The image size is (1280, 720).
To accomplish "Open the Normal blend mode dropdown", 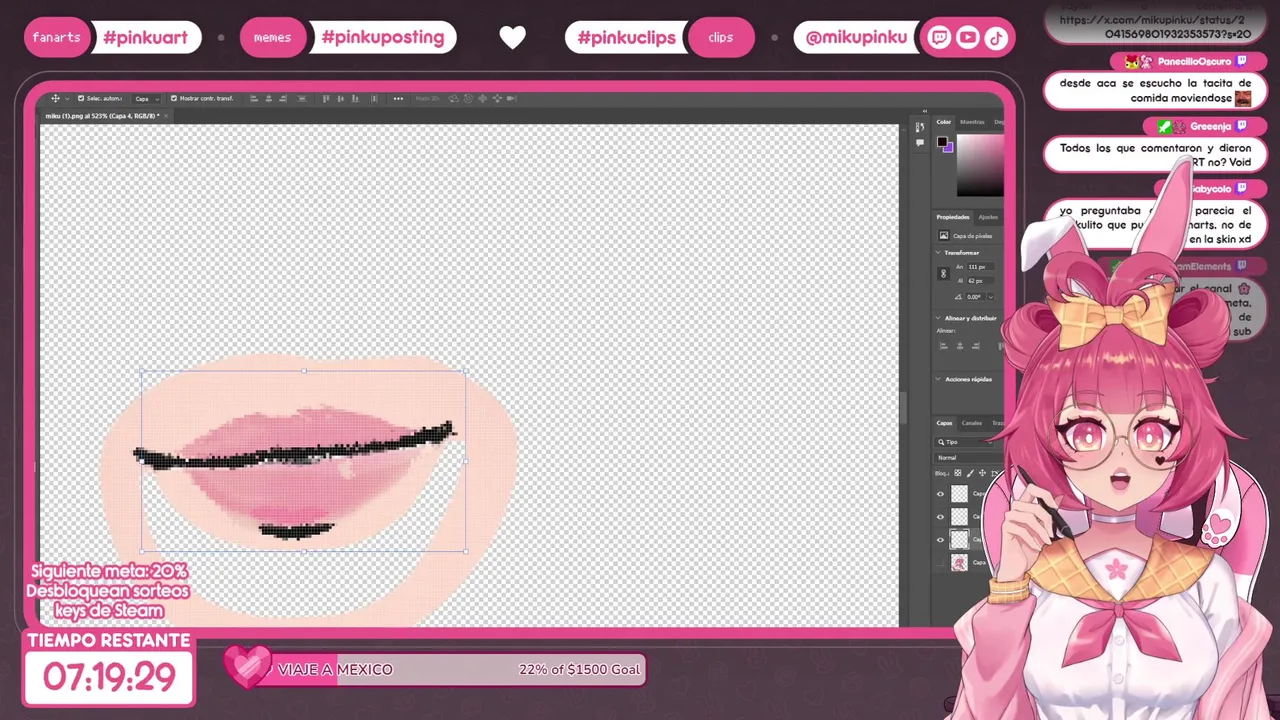I will tap(970, 458).
